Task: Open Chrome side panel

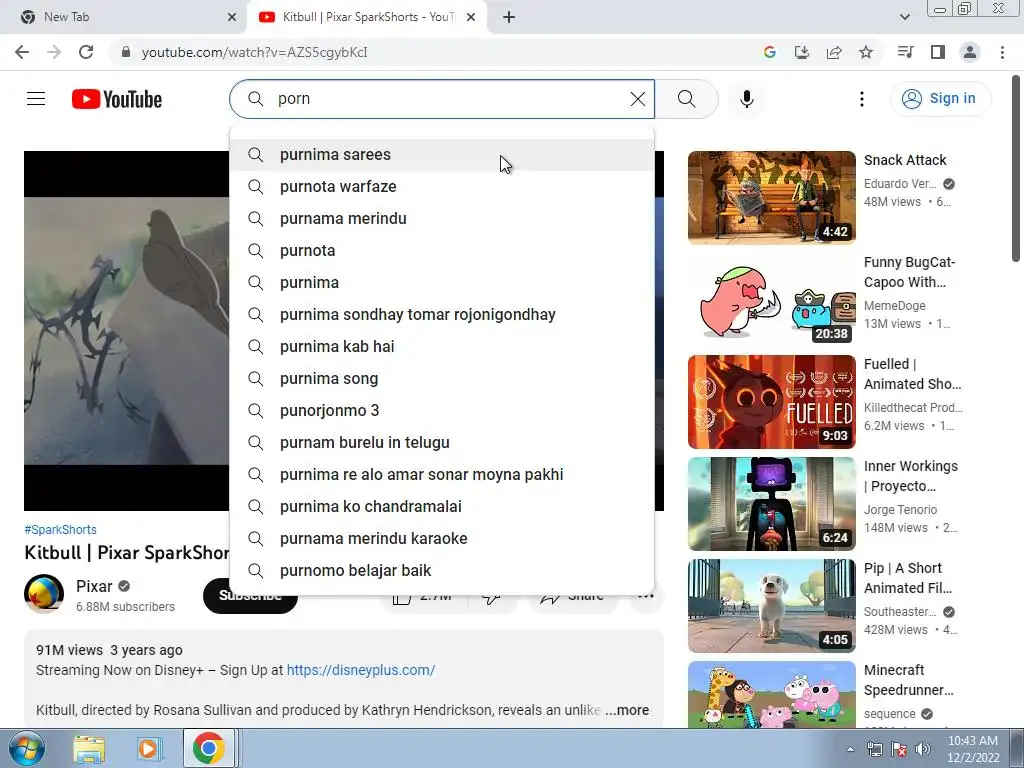Action: (x=938, y=52)
